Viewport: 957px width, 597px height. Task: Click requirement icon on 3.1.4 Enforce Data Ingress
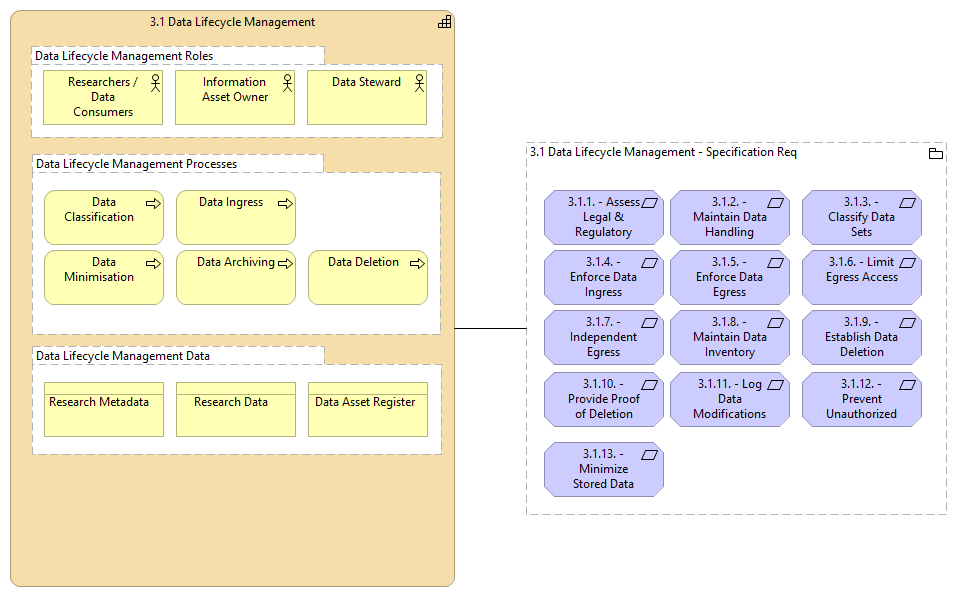(x=649, y=262)
